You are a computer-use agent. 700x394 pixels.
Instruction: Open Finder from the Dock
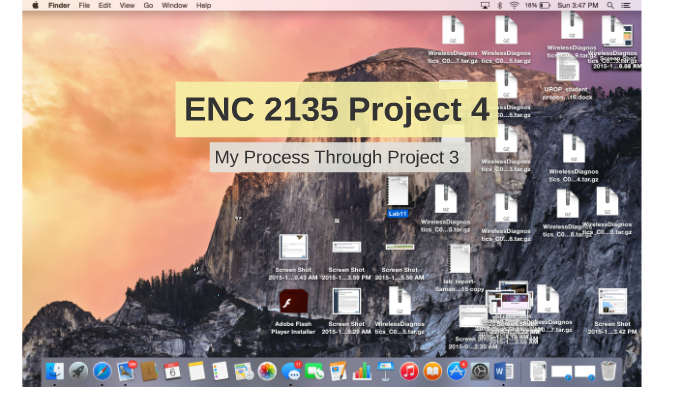click(x=54, y=371)
